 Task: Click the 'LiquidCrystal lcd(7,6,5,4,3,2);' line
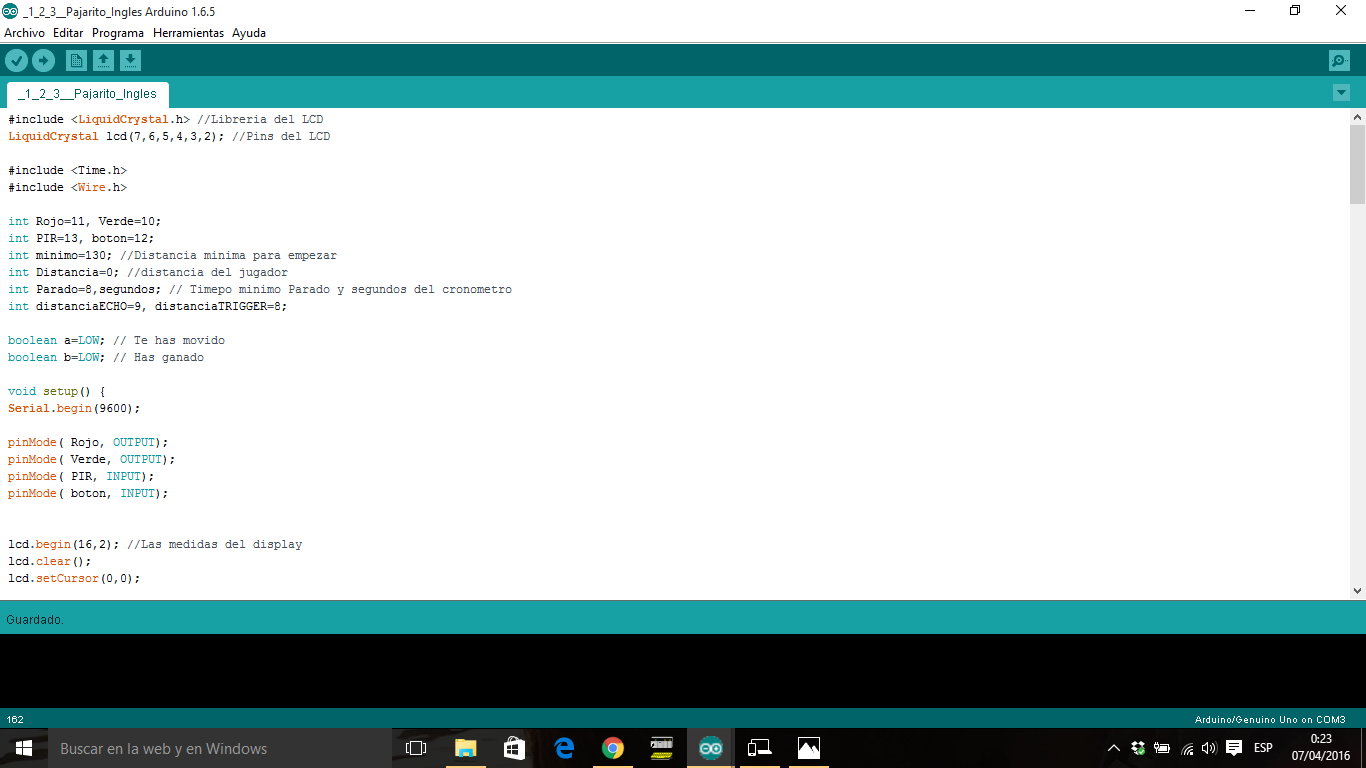point(116,136)
